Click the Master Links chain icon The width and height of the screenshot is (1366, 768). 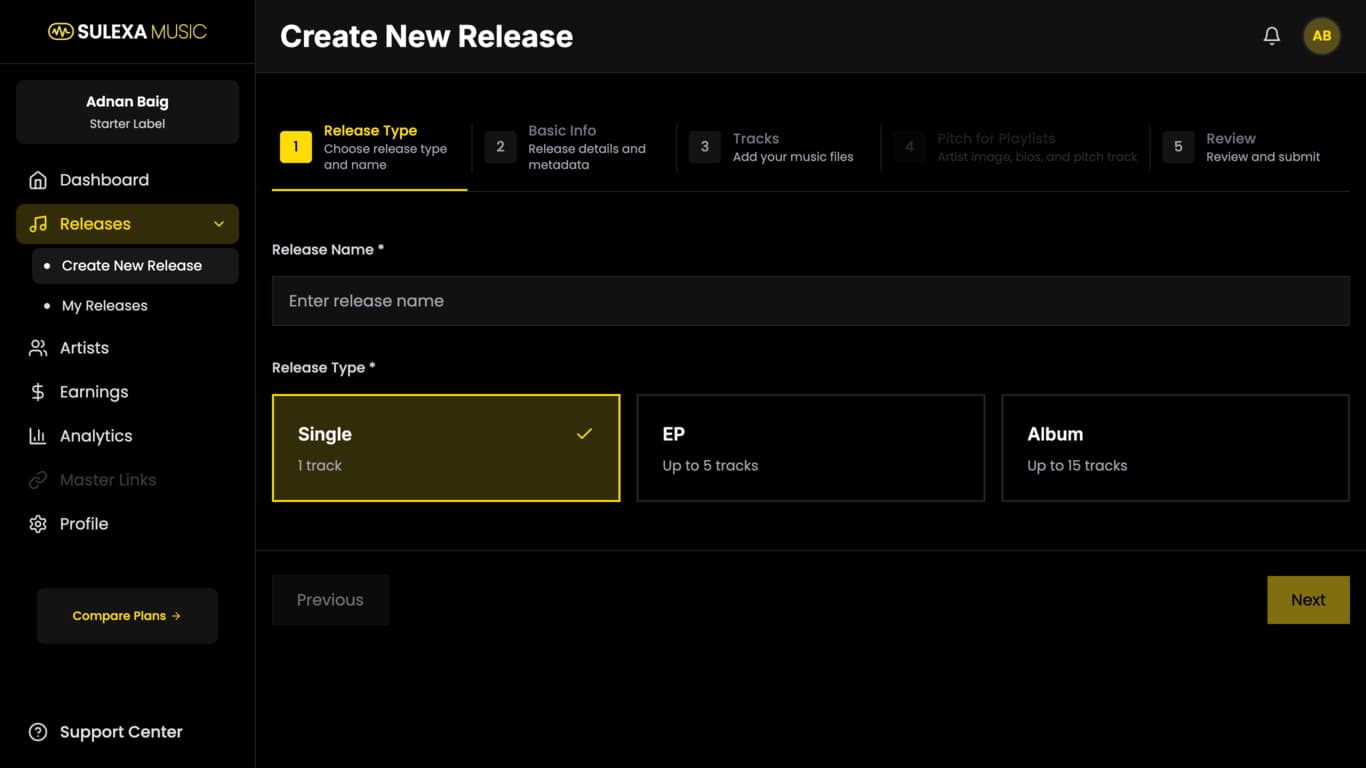pos(38,480)
